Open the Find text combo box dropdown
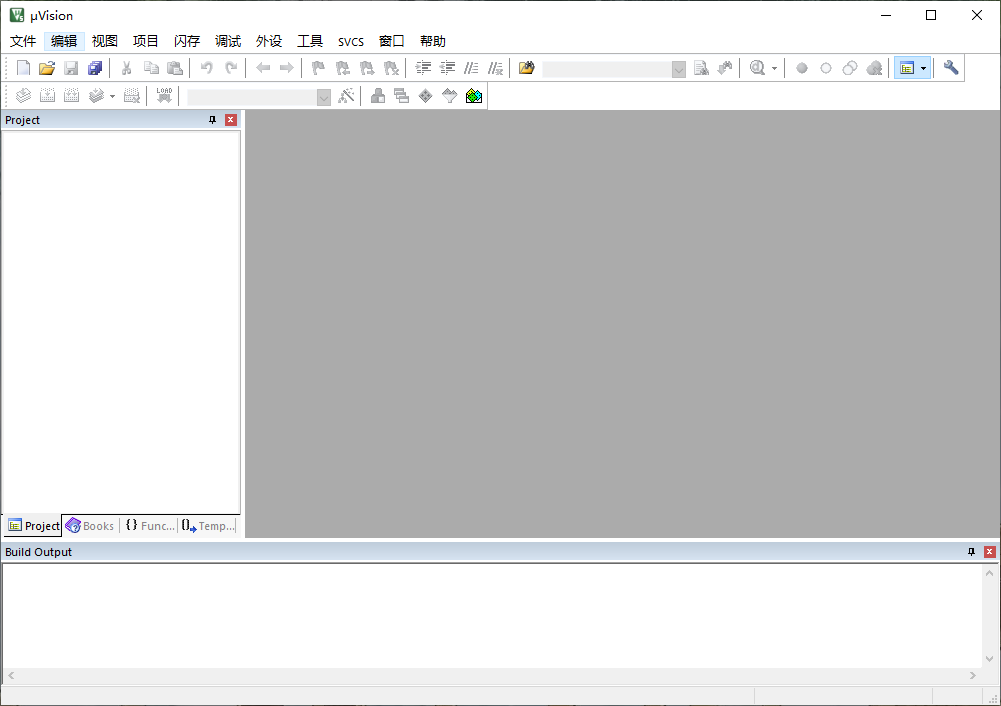Image resolution: width=1001 pixels, height=706 pixels. 679,69
